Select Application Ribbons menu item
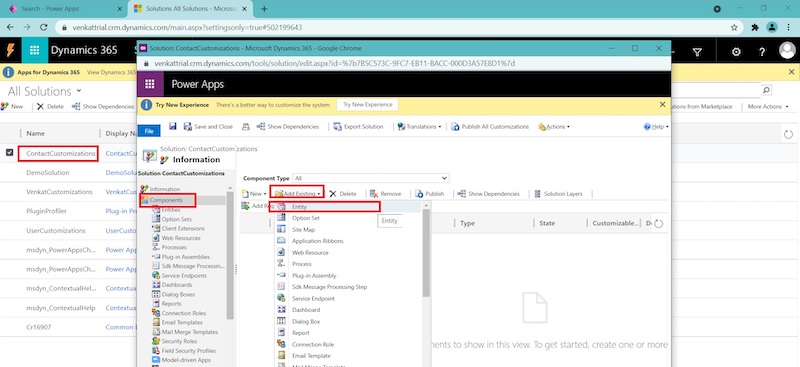The height and width of the screenshot is (367, 800). (317, 241)
